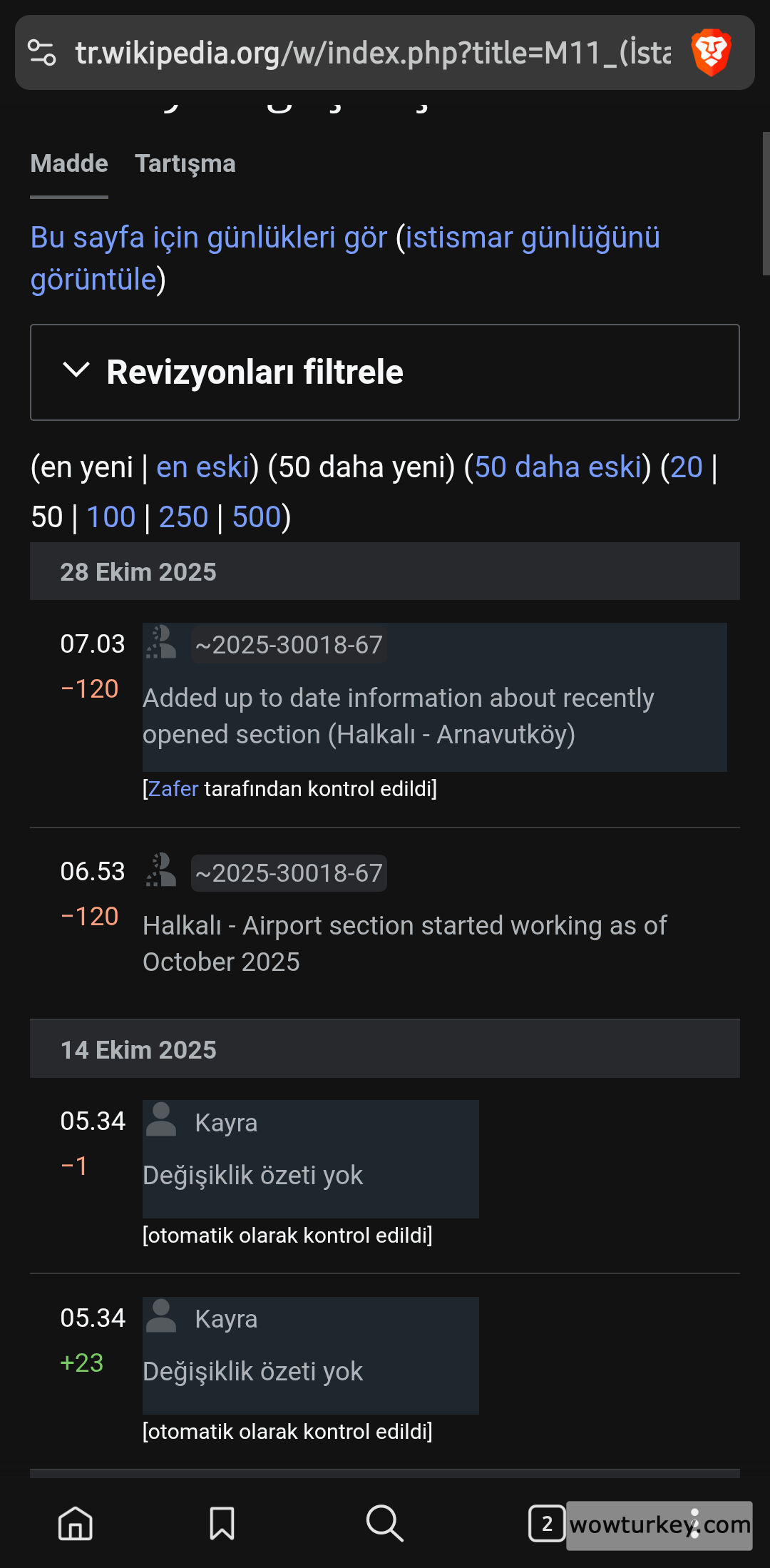The width and height of the screenshot is (770, 1568).
Task: Tap the ~2025-30018-67 contributor name
Action: (288, 644)
